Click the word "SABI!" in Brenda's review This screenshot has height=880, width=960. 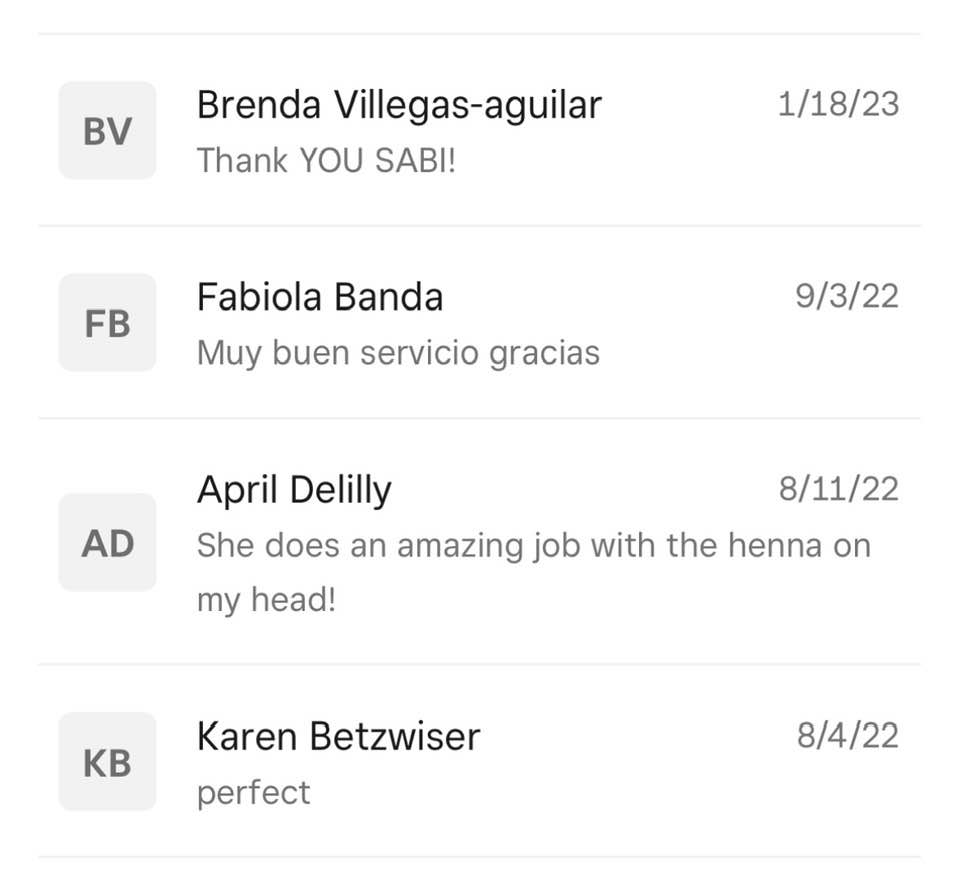[x=415, y=160]
